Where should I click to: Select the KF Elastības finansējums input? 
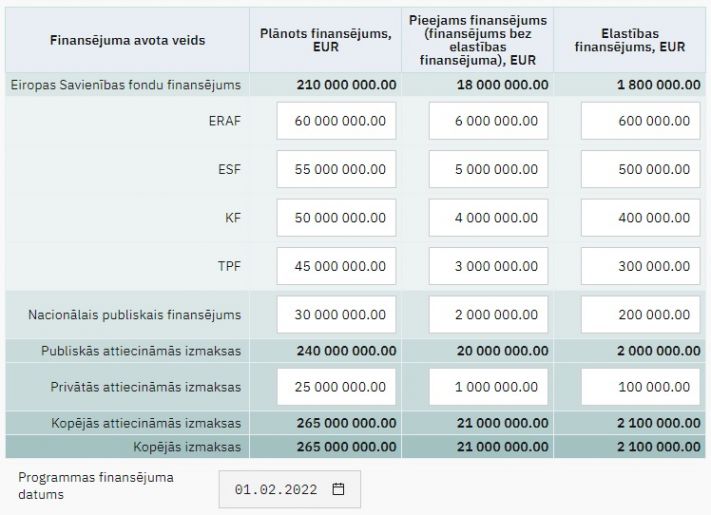640,217
